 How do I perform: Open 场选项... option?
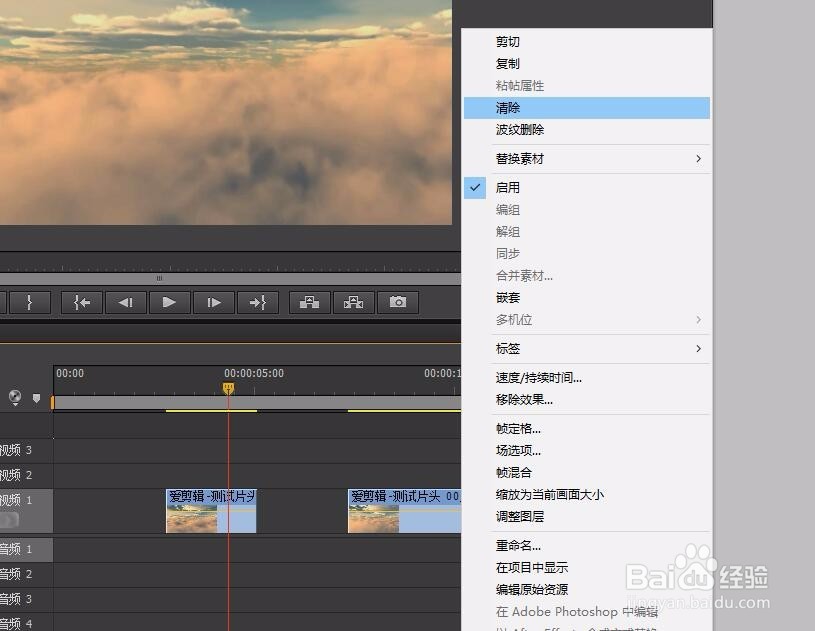pos(587,451)
